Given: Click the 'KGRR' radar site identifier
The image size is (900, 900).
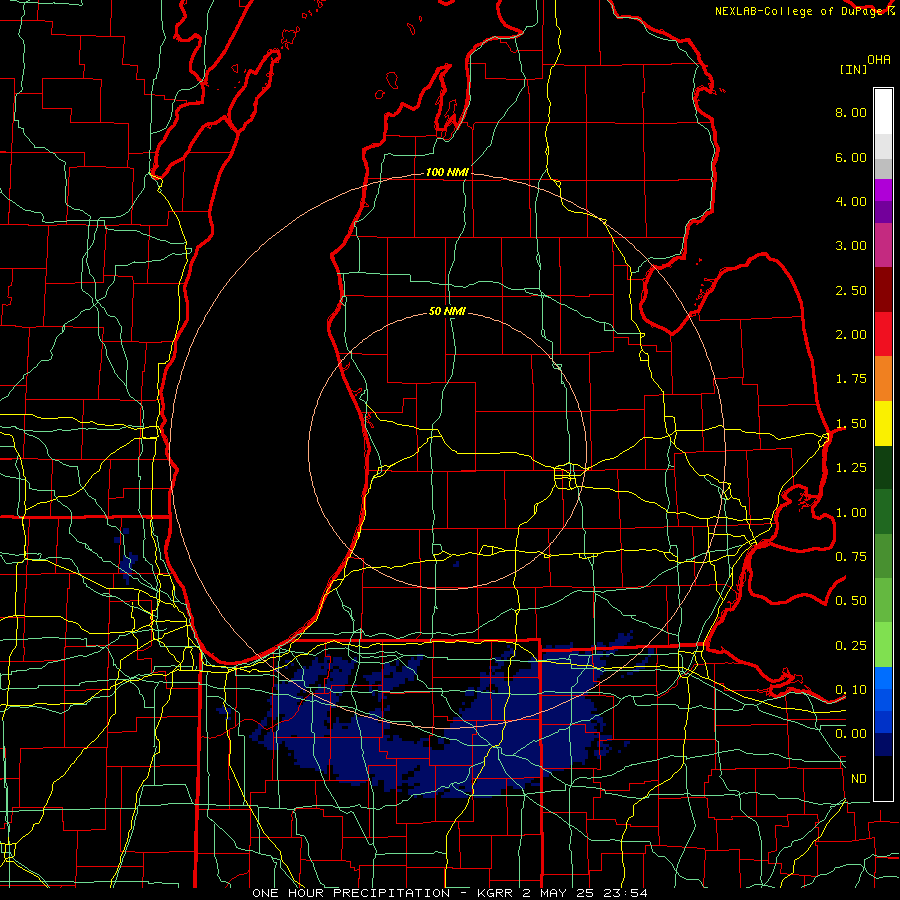Looking at the screenshot, I should 496,893.
